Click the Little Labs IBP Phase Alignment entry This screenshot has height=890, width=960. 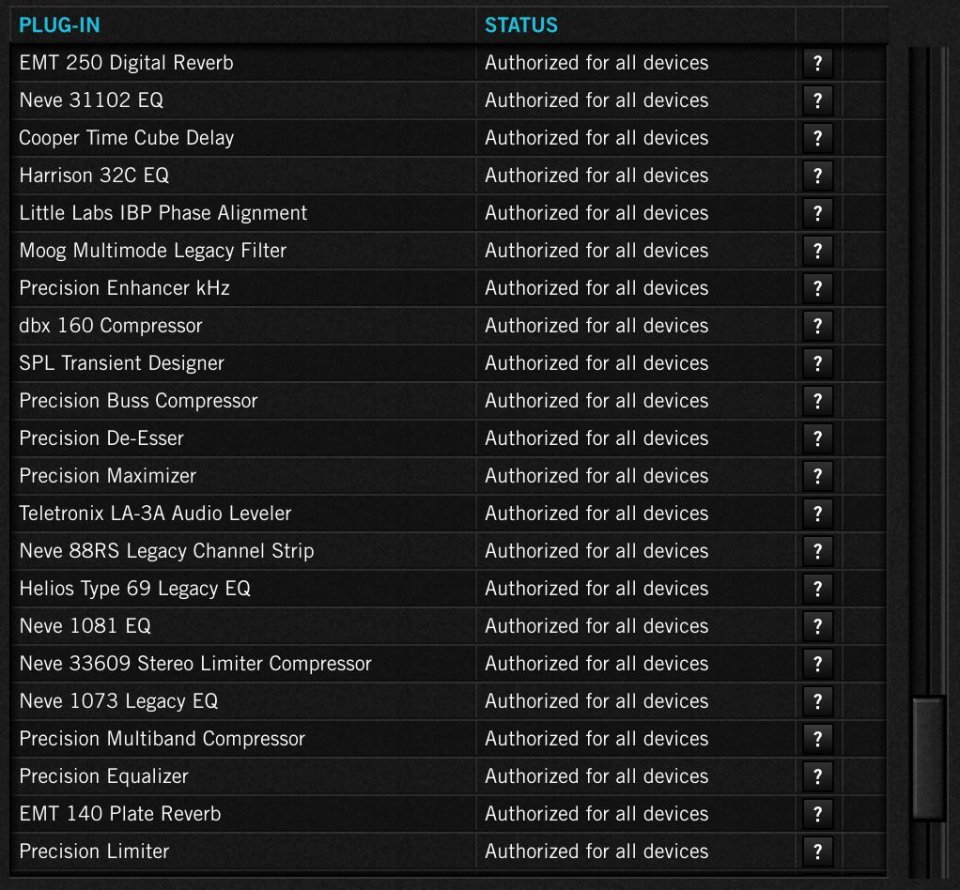pos(163,213)
